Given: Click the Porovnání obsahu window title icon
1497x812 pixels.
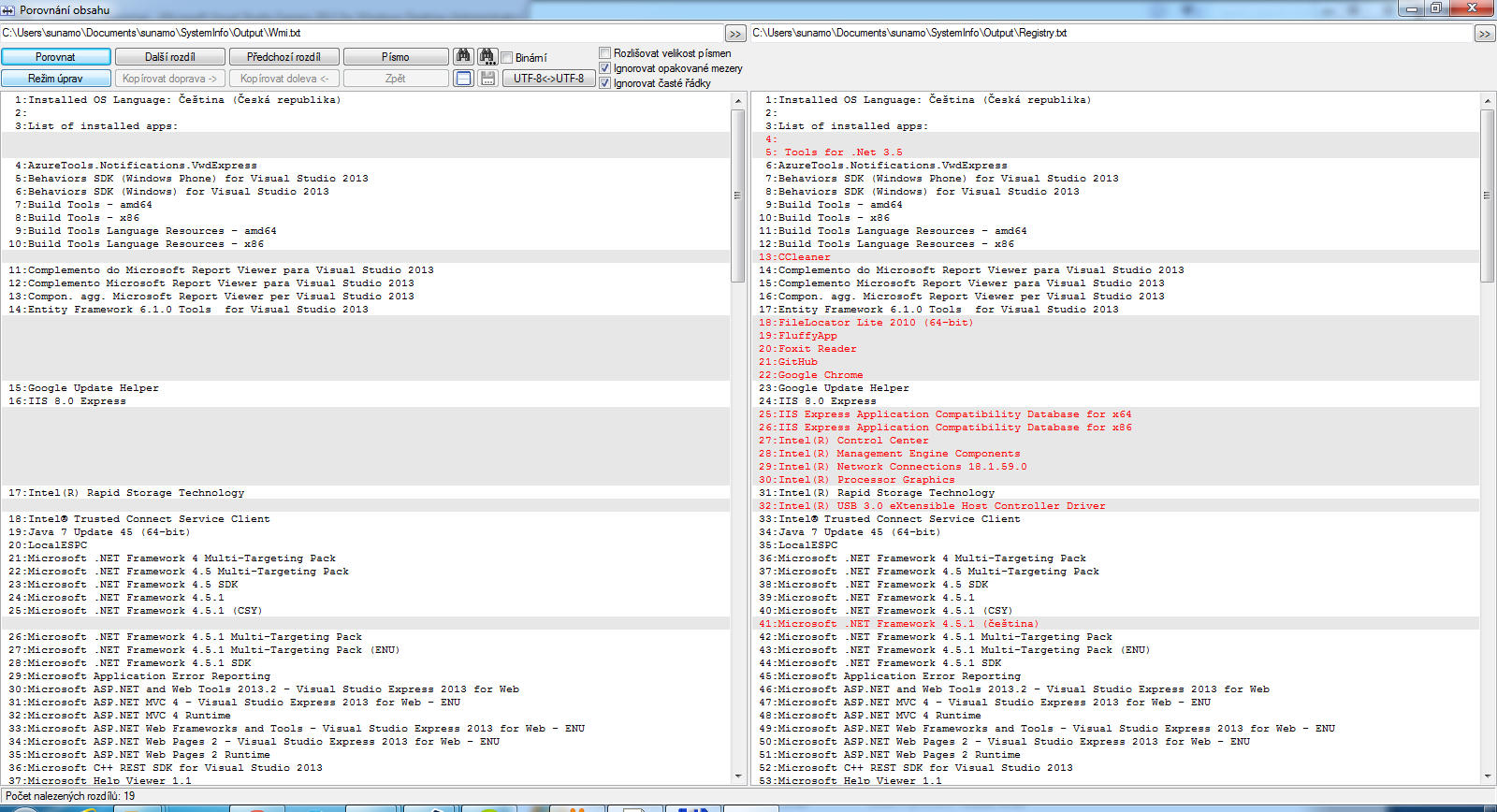Looking at the screenshot, I should 9,10.
